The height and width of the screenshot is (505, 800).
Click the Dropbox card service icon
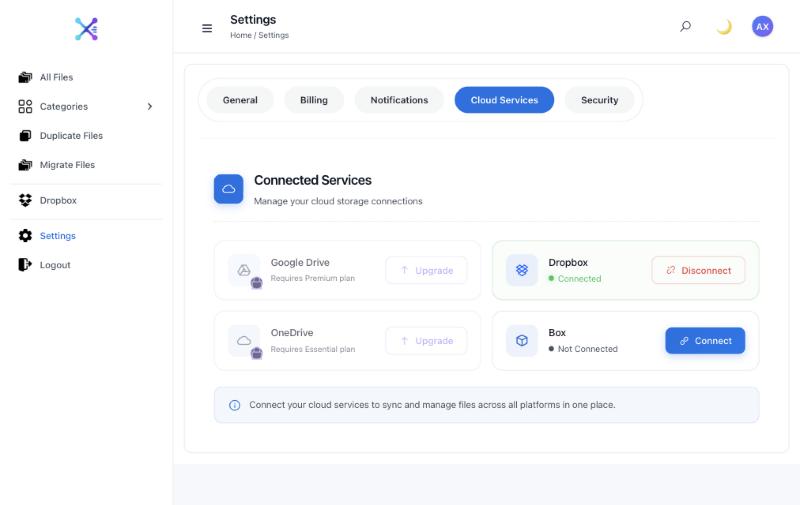pos(521,270)
